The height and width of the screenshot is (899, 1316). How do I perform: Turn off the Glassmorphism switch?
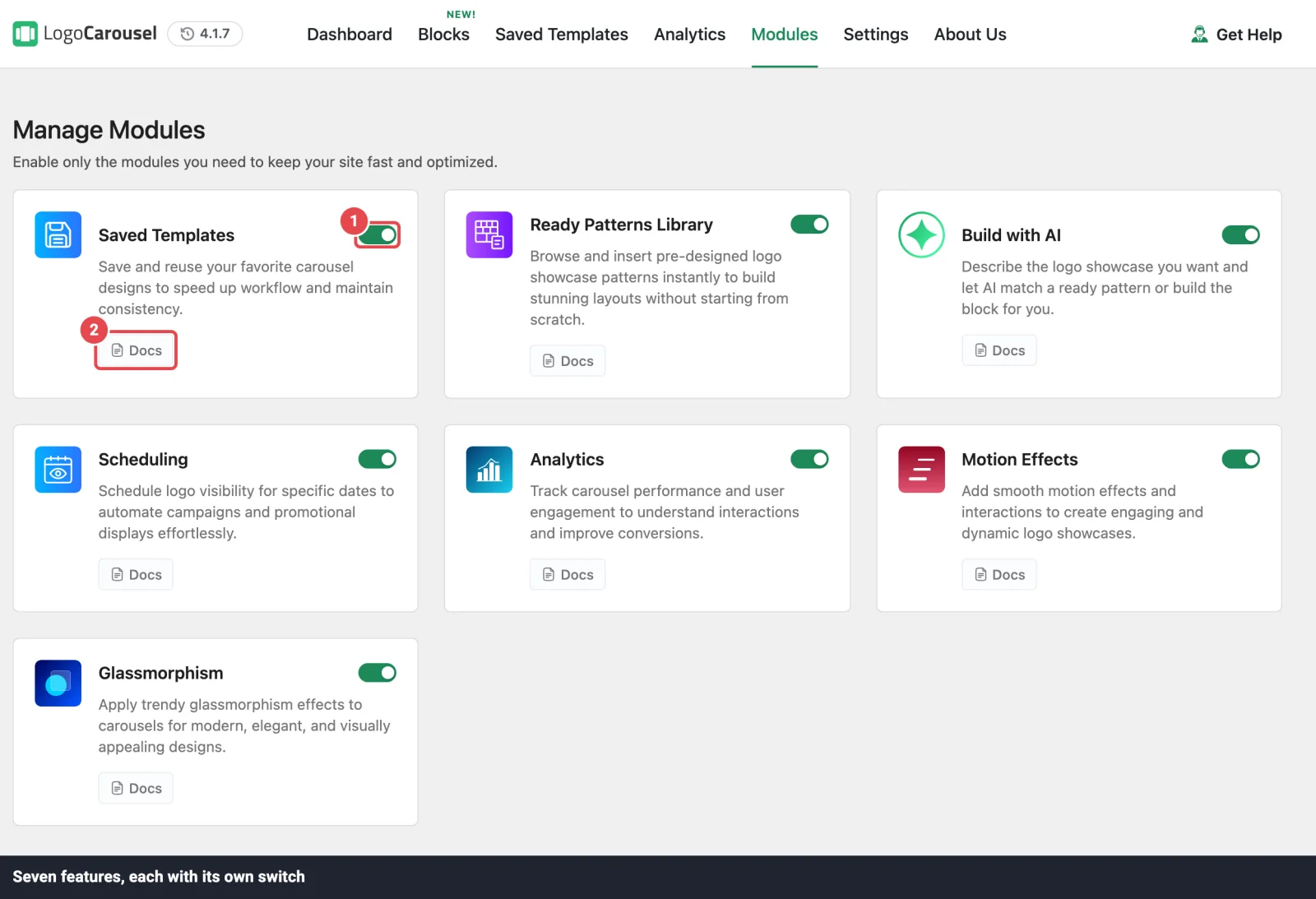378,673
